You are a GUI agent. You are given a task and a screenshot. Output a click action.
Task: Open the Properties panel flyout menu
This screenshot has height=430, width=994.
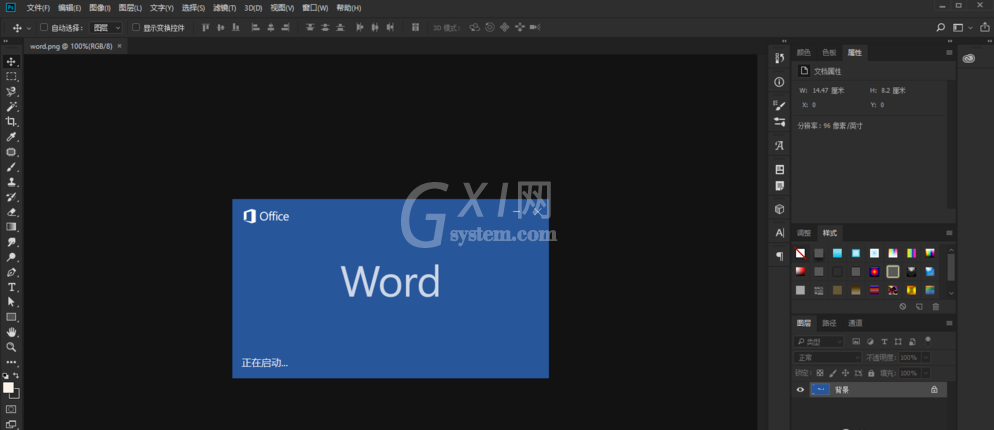[949, 53]
